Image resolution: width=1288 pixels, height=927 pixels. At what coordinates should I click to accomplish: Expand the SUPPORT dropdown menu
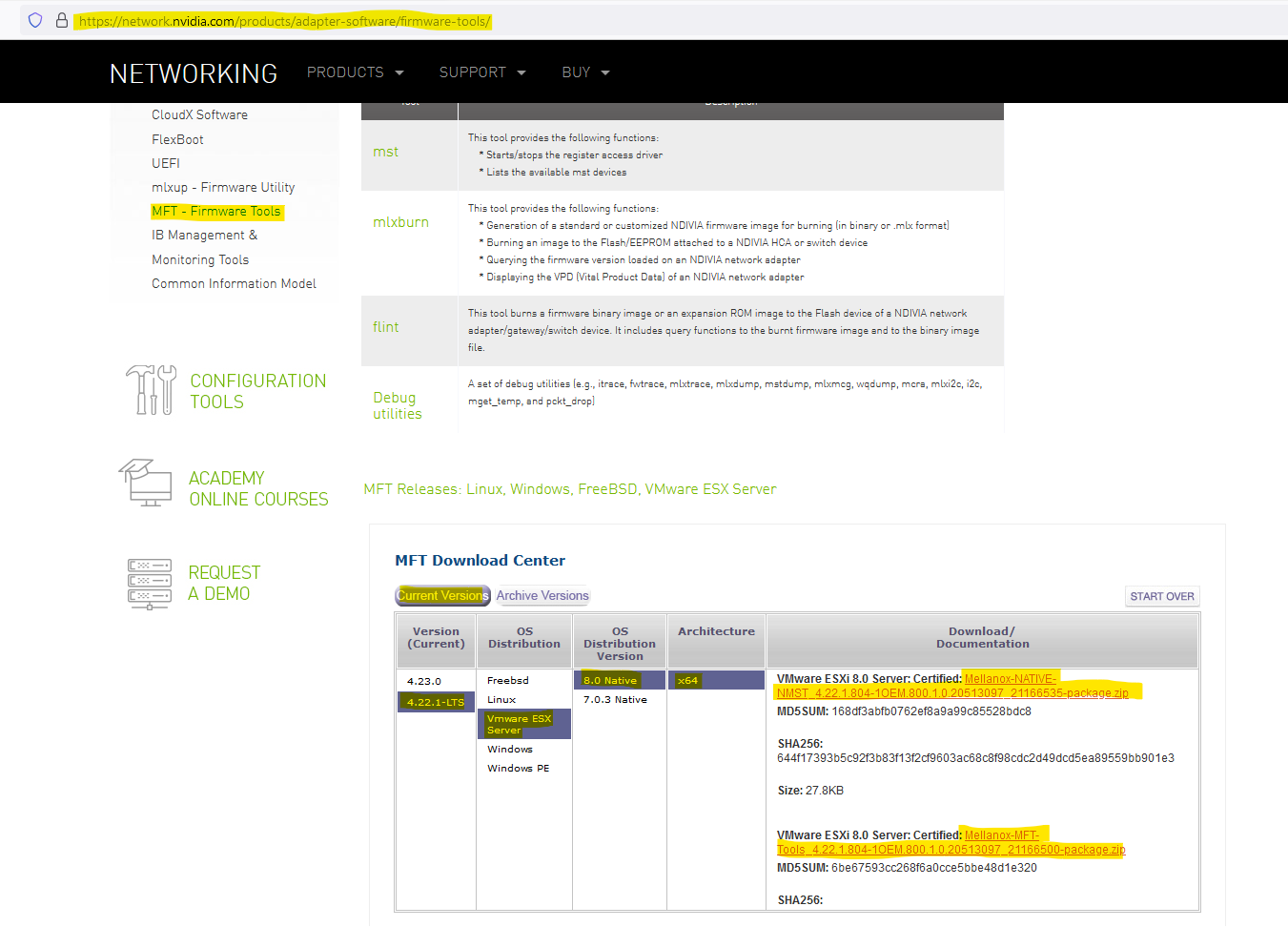[x=482, y=72]
